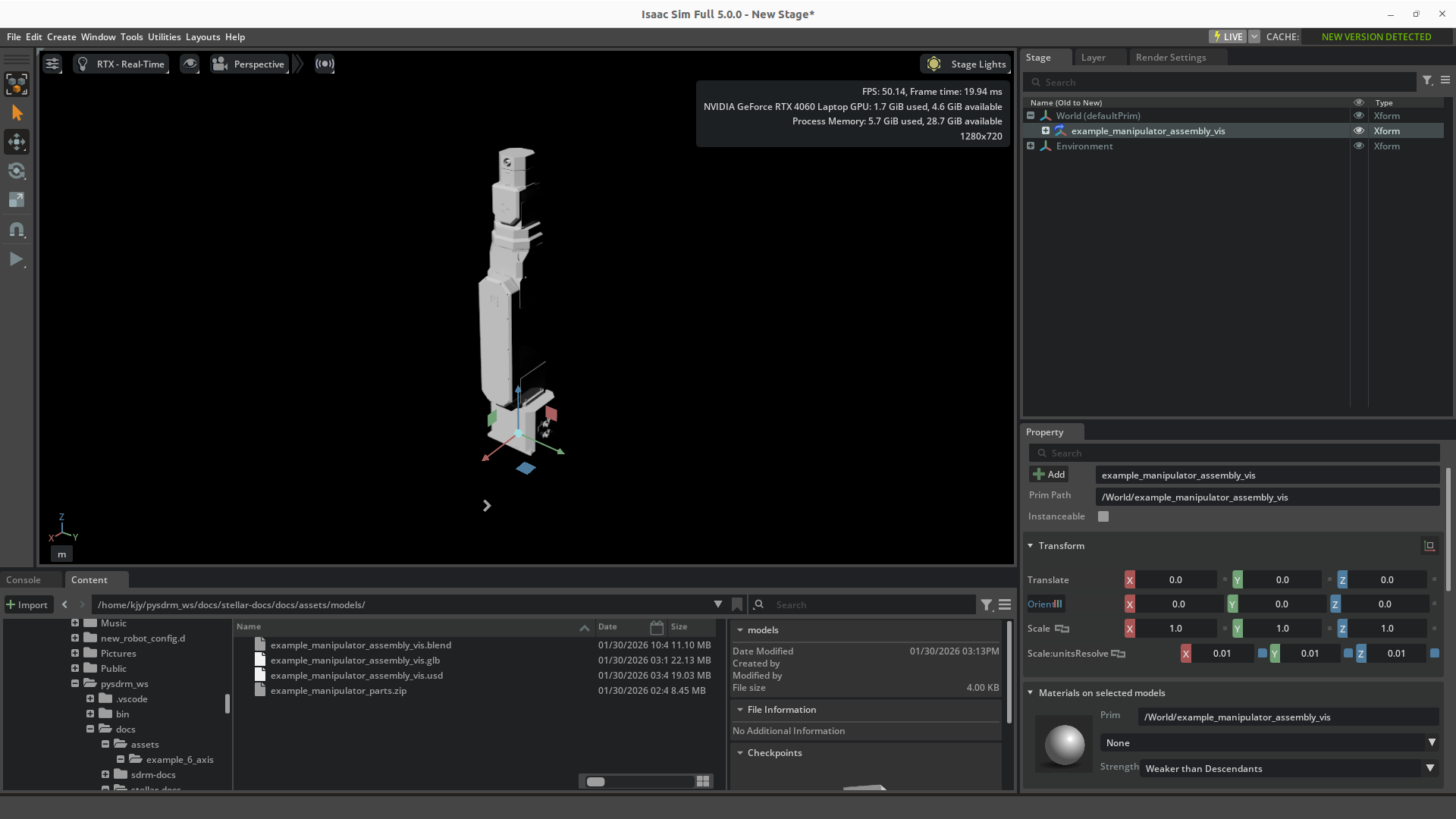Expand the Environment tree node

(1031, 146)
